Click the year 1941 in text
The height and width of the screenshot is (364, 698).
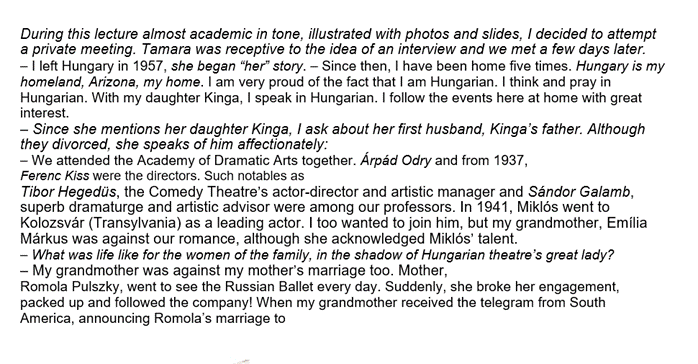tap(493, 207)
